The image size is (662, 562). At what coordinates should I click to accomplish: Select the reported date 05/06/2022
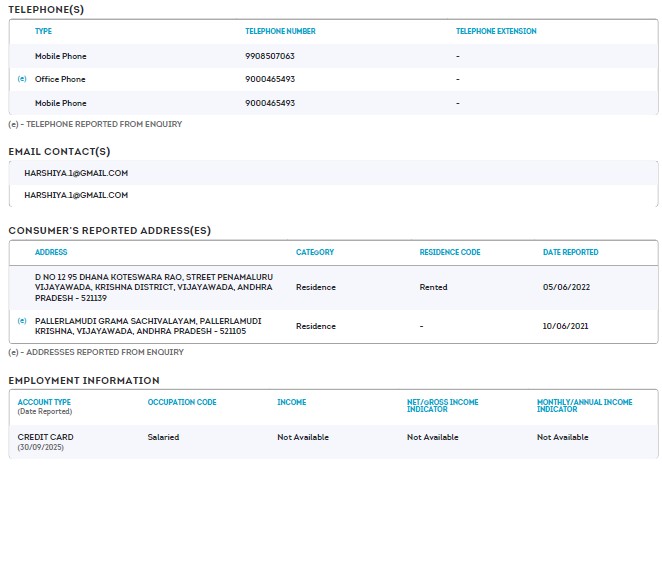566,287
